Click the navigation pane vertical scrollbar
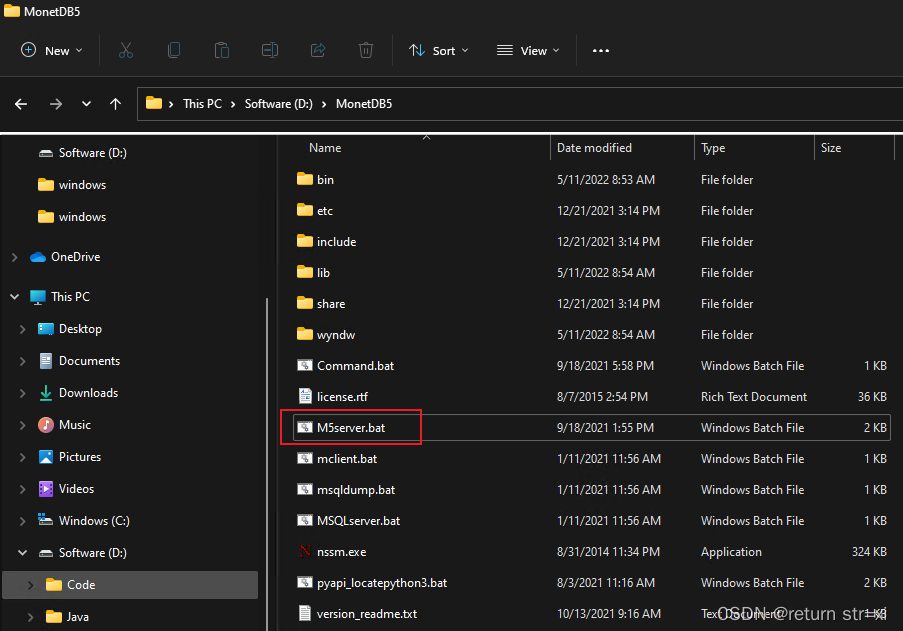The height and width of the screenshot is (631, 903). (x=267, y=464)
